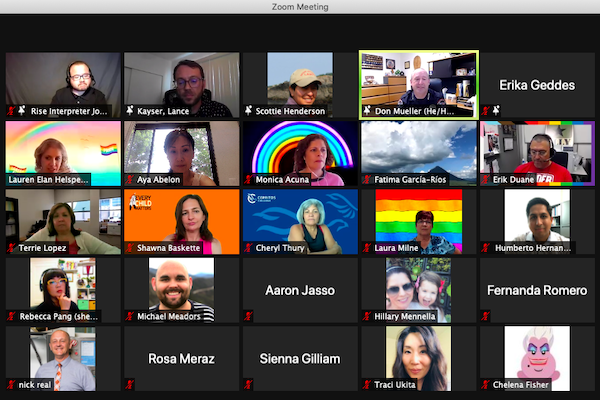Click the muted mic icon beside Erik Duane
Viewport: 600px width, 400px height.
[x=486, y=179]
